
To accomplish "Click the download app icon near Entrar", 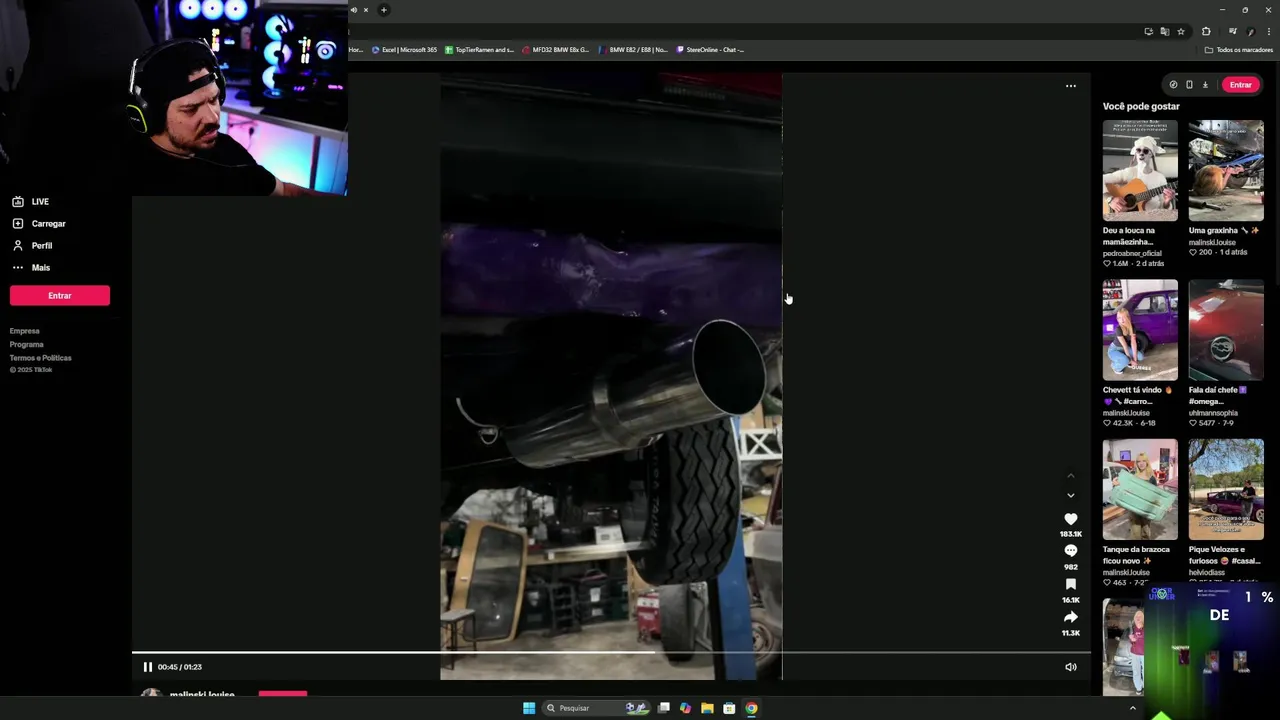I will coord(1205,85).
